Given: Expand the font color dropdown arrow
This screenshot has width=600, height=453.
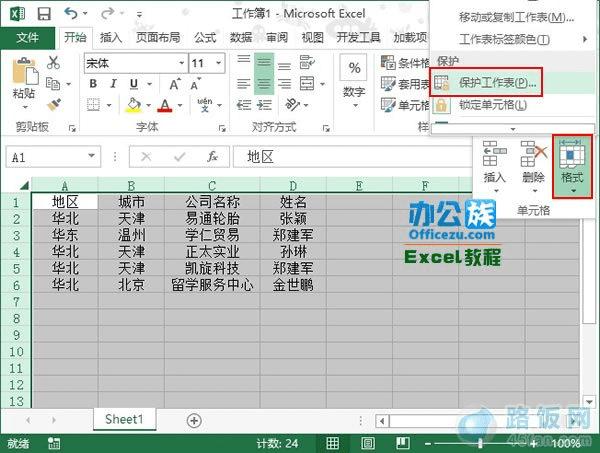Looking at the screenshot, I should 180,105.
